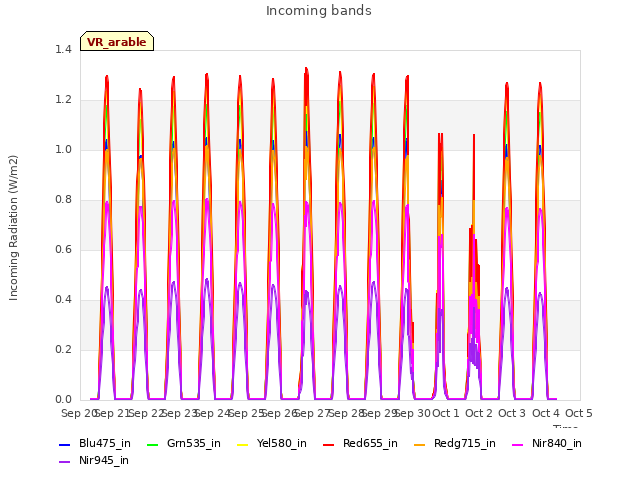
Task: Click the Sep 20 x-axis label
Action: pos(78,413)
